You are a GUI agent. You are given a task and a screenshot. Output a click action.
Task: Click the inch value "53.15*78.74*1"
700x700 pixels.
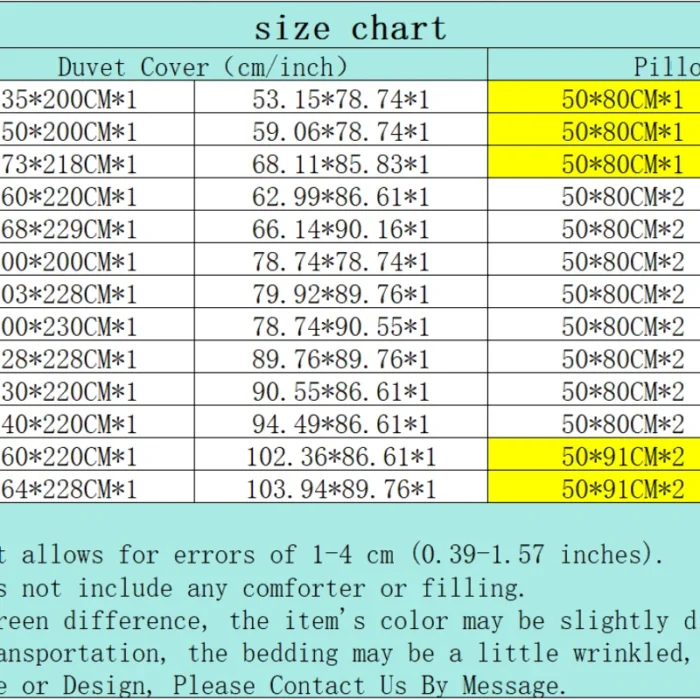[341, 99]
